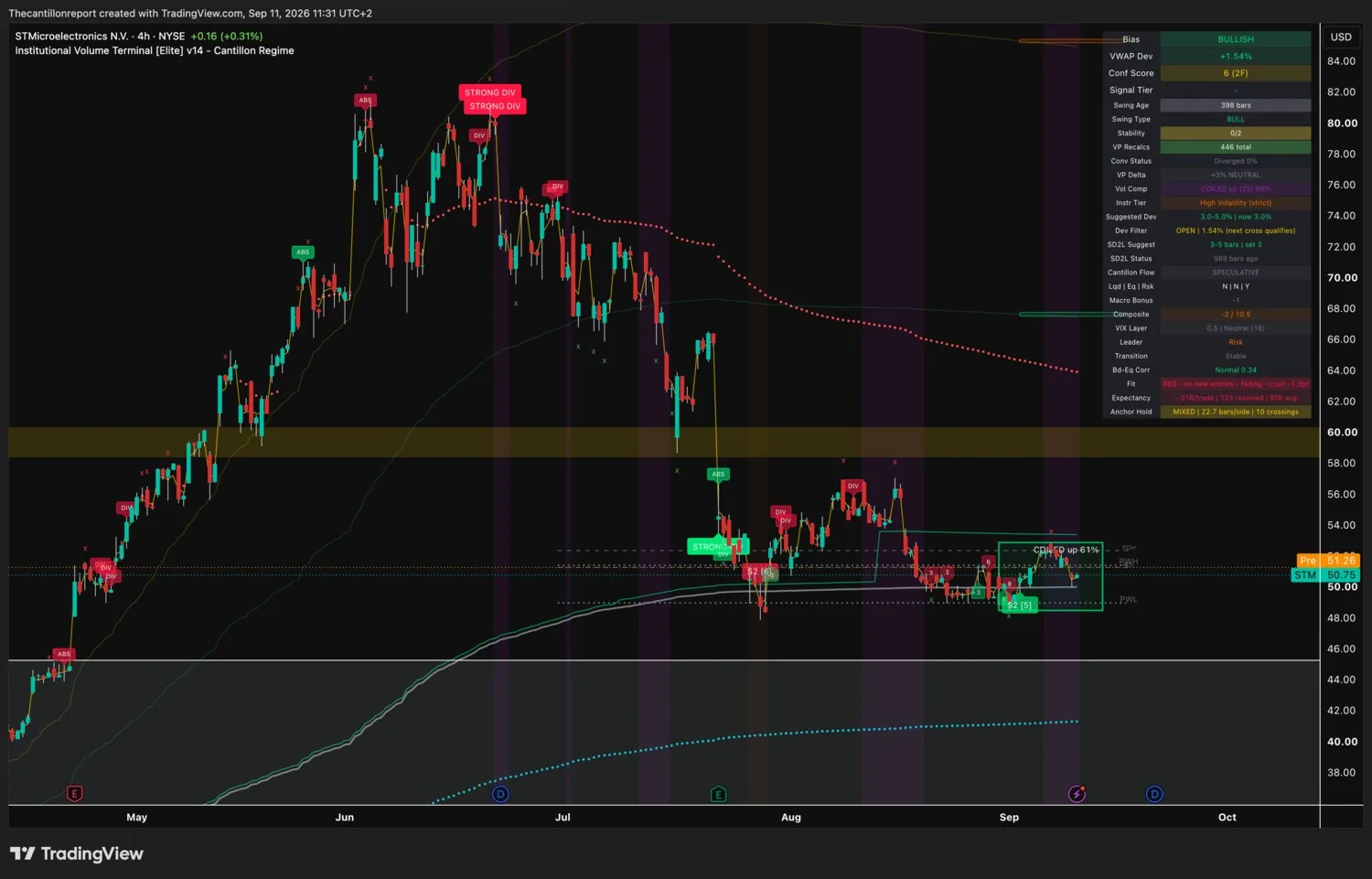The width and height of the screenshot is (1372, 879).
Task: Click the BULLISH bias cell
Action: [x=1236, y=39]
